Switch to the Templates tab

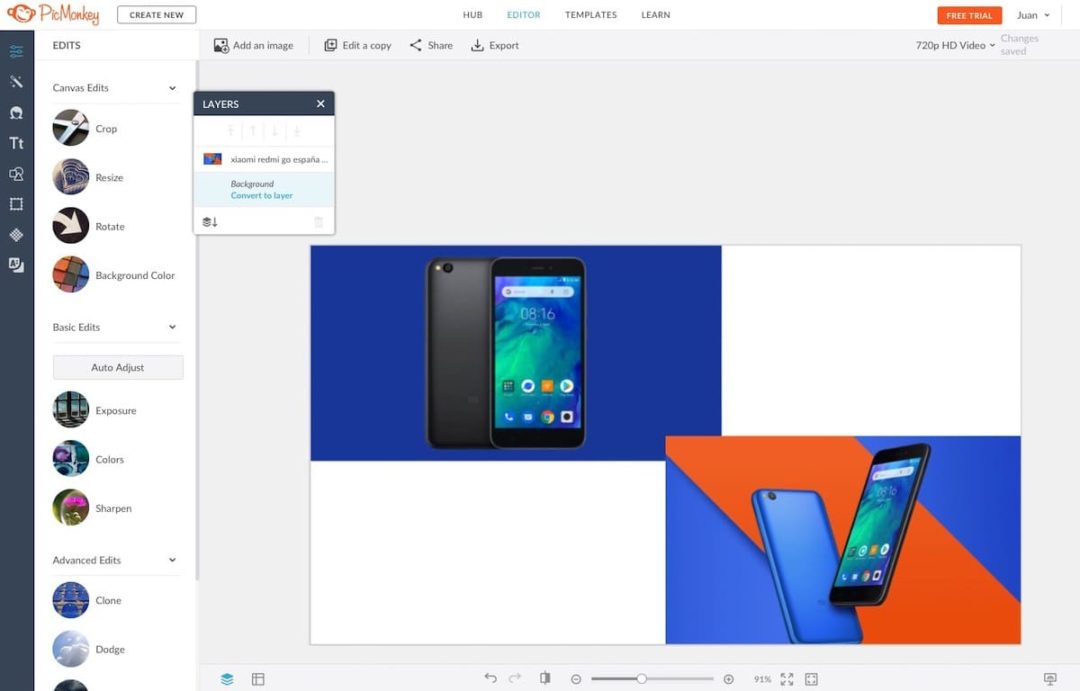click(590, 15)
